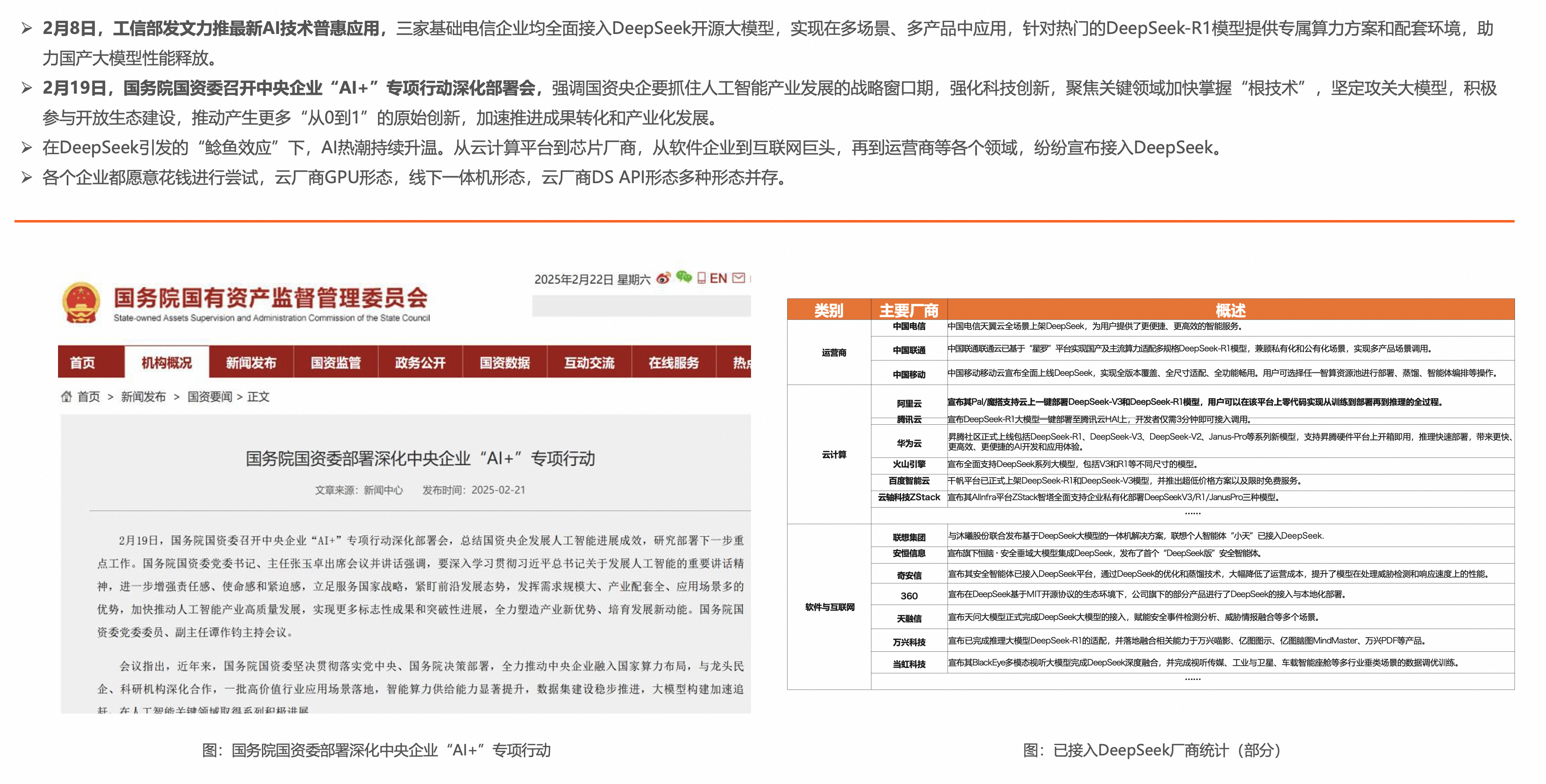Image resolution: width=1546 pixels, height=784 pixels.
Task: Click the mail envelope icon
Action: click(x=739, y=278)
